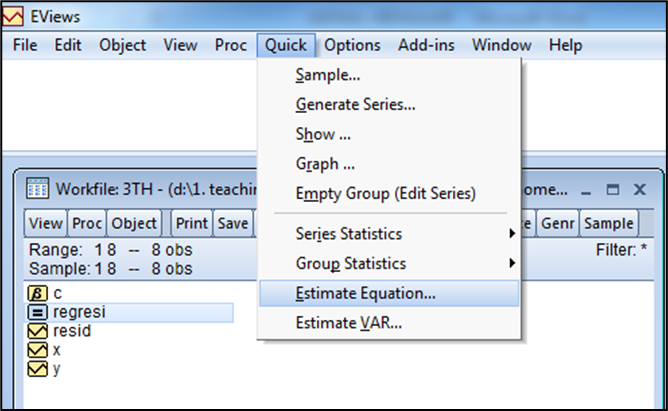Choose Generate Series... menu entry
Screen dimensions: 668x411
[389, 105]
